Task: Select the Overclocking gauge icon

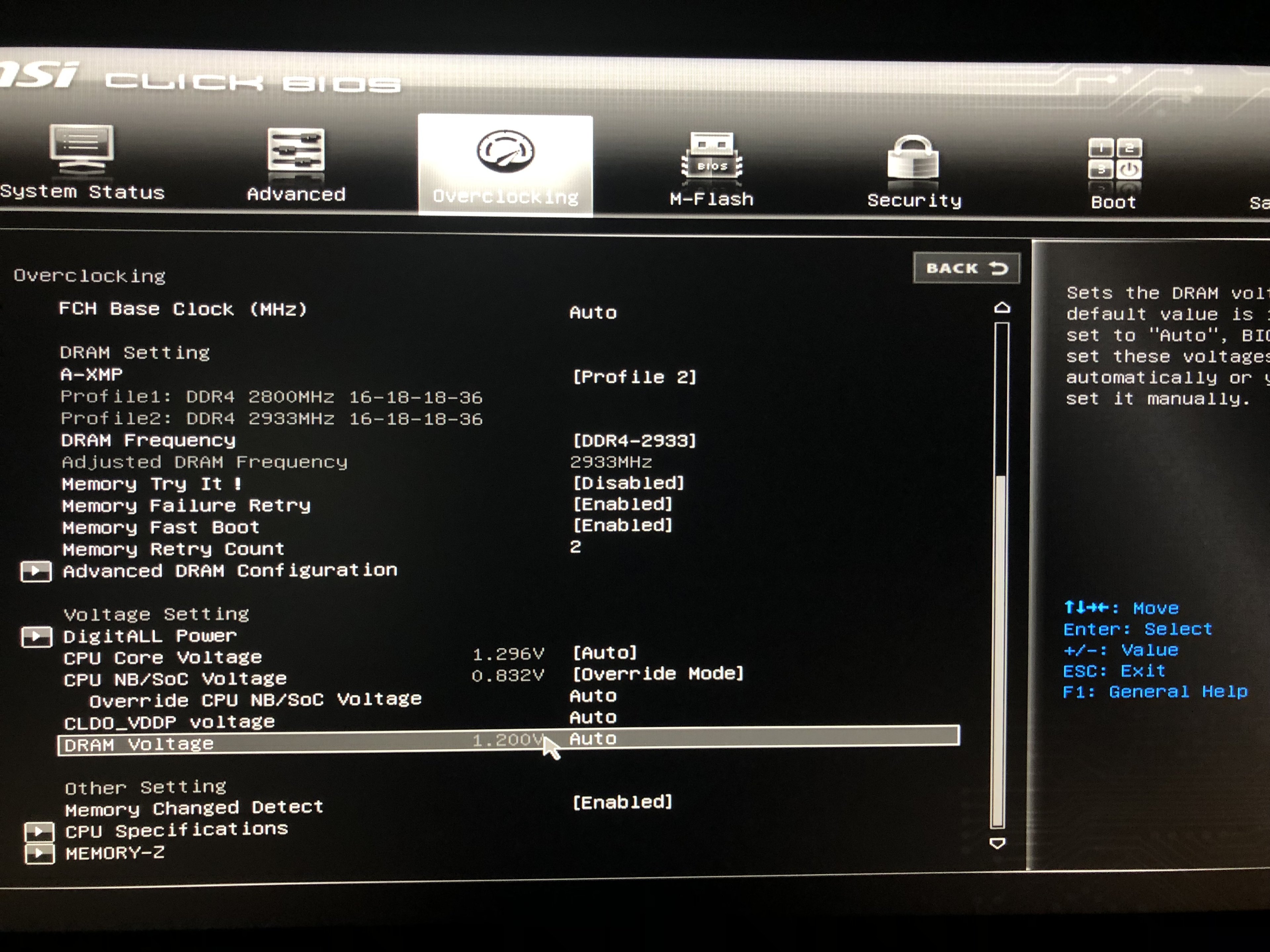Action: pos(505,151)
